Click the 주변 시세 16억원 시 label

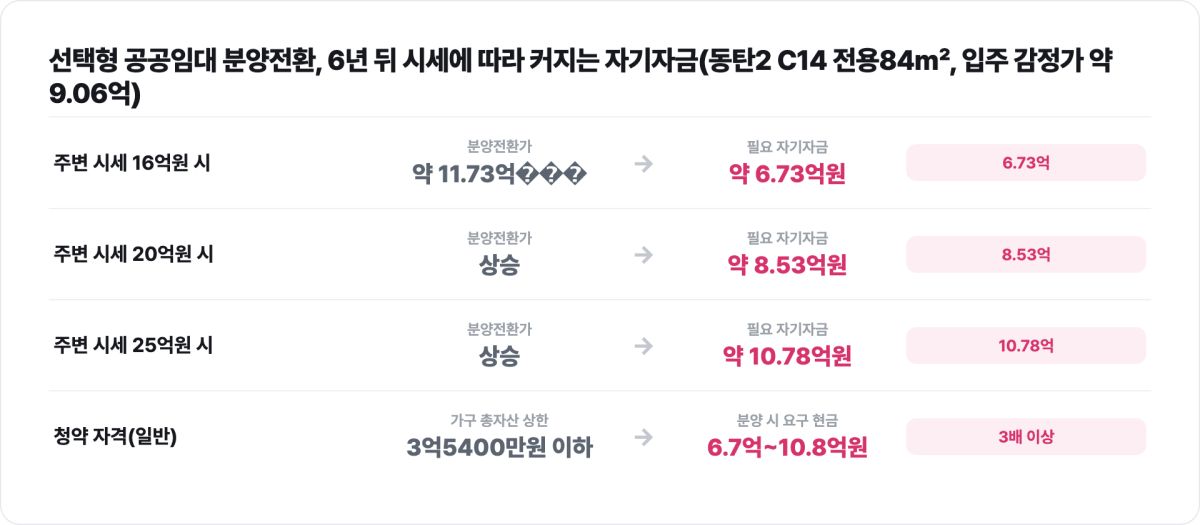[133, 163]
